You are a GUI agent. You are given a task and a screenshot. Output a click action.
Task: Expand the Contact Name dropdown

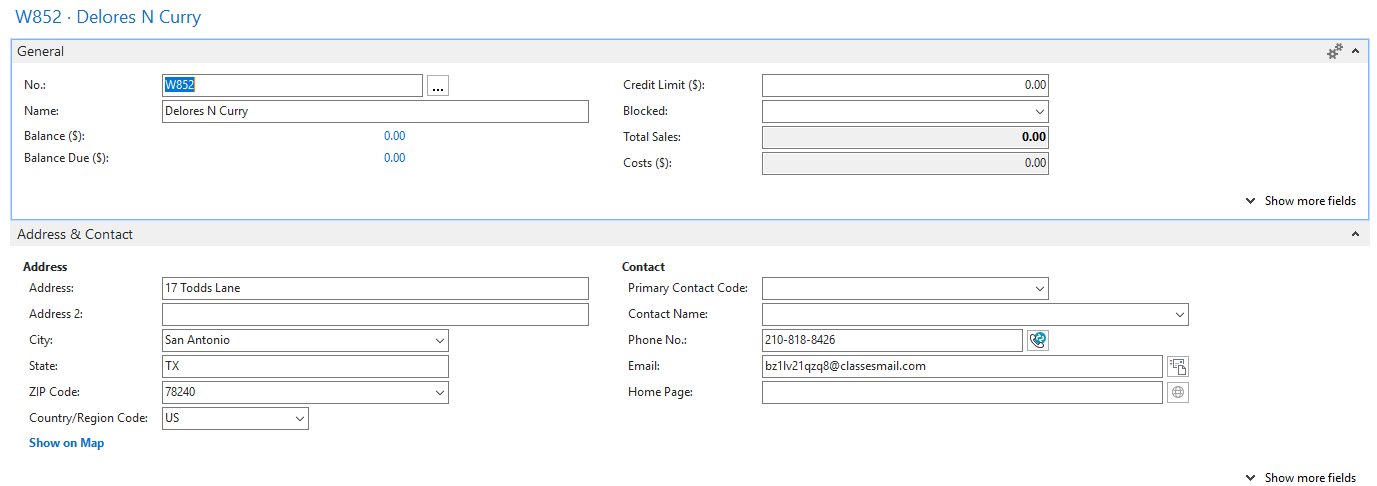coord(1179,315)
